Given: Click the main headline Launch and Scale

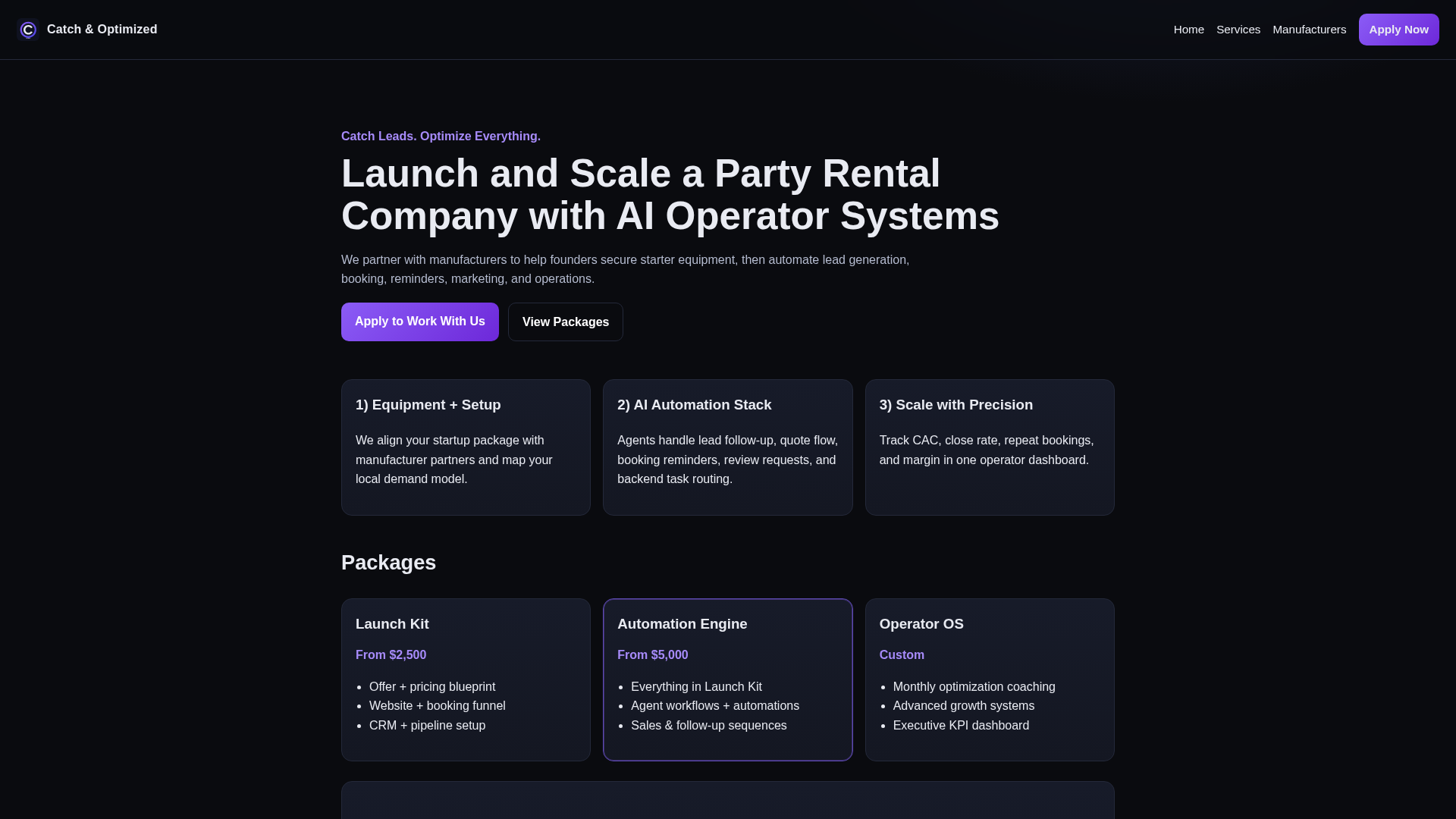Looking at the screenshot, I should click(x=670, y=195).
